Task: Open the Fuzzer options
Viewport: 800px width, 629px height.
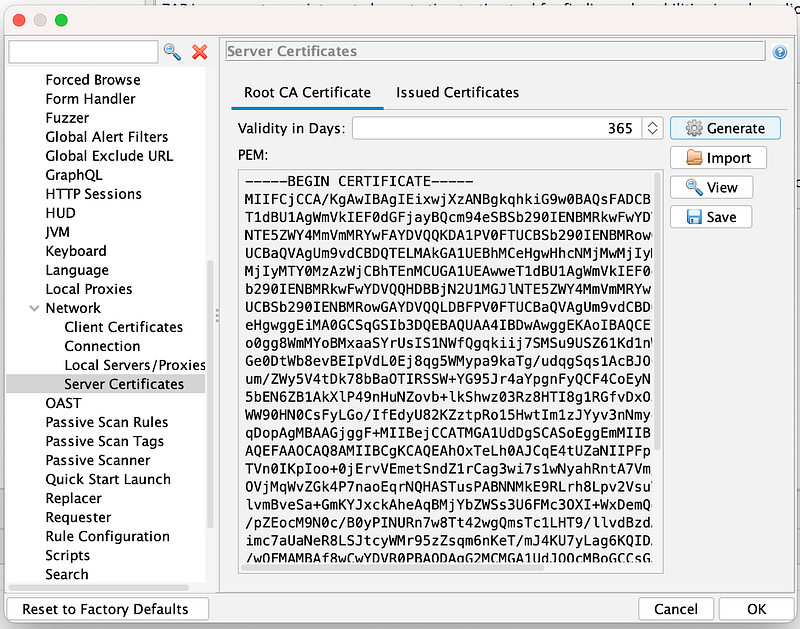Action: (67, 118)
